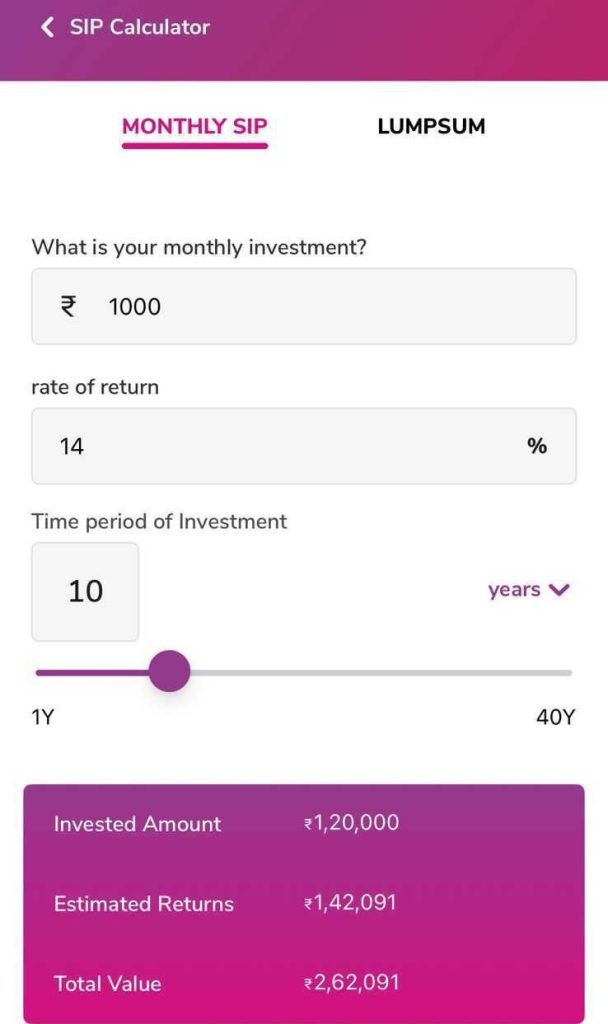Screen dimensions: 608x1024
Task: Click the chevron next to years
Action: point(559,590)
